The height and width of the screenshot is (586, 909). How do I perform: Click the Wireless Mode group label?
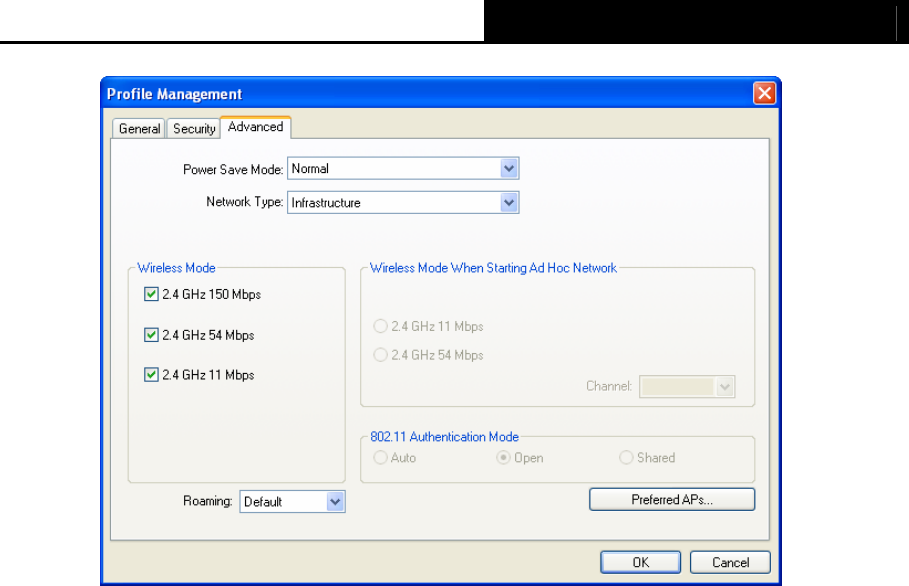coord(176,268)
